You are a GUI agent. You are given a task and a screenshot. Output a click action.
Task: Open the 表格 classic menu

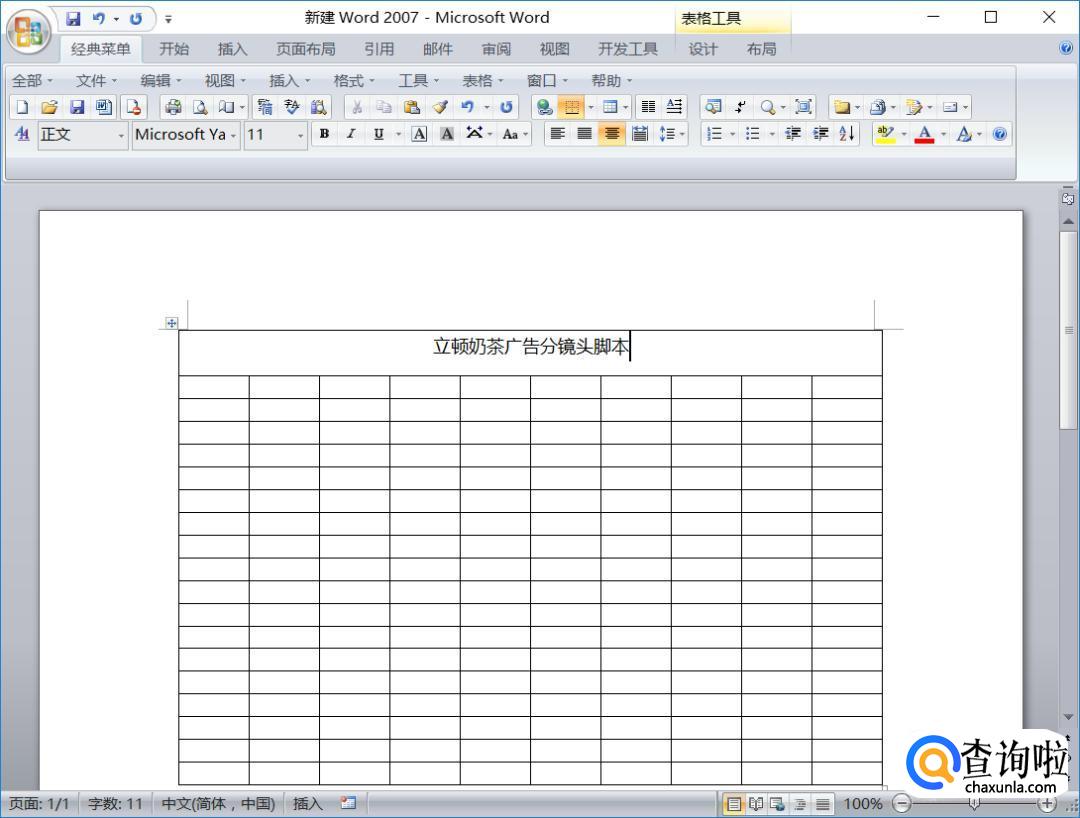483,81
